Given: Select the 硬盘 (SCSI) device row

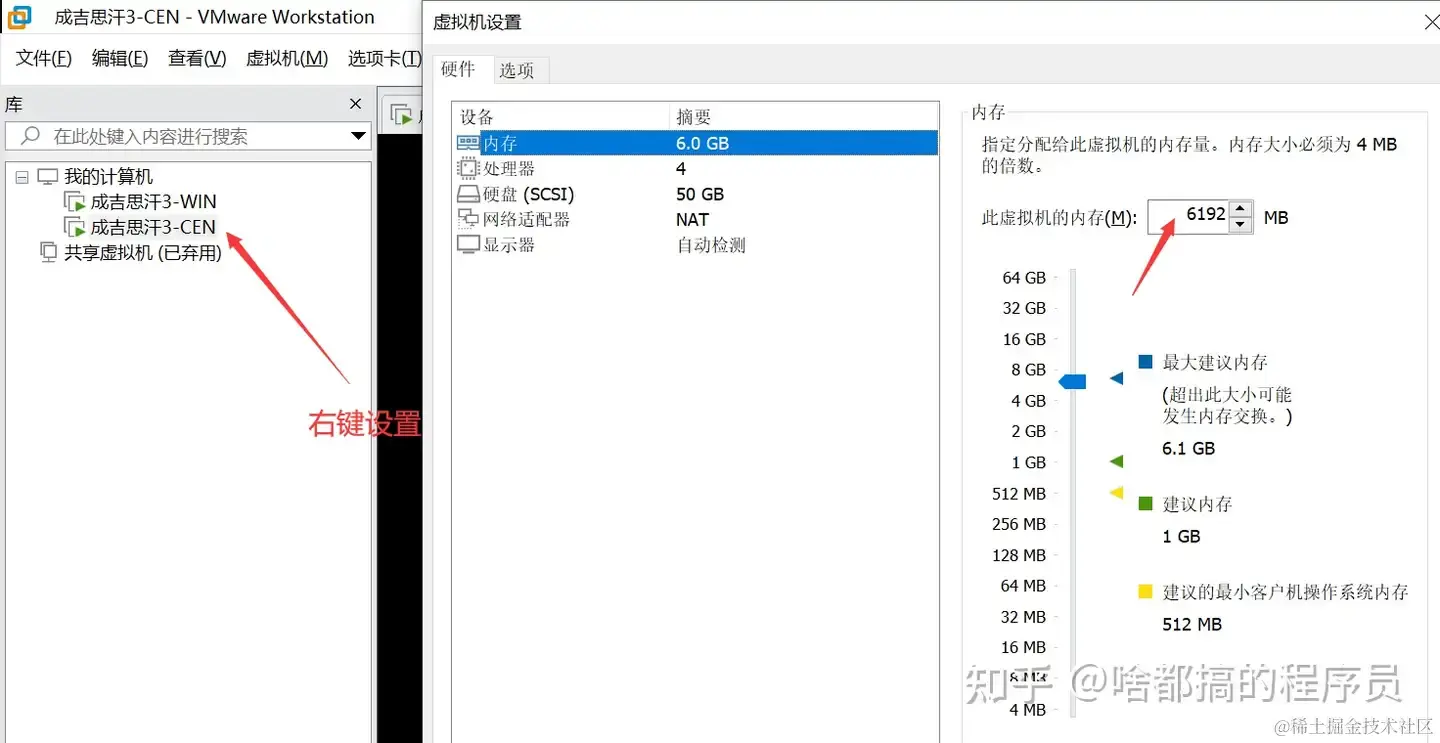Looking at the screenshot, I should point(697,194).
